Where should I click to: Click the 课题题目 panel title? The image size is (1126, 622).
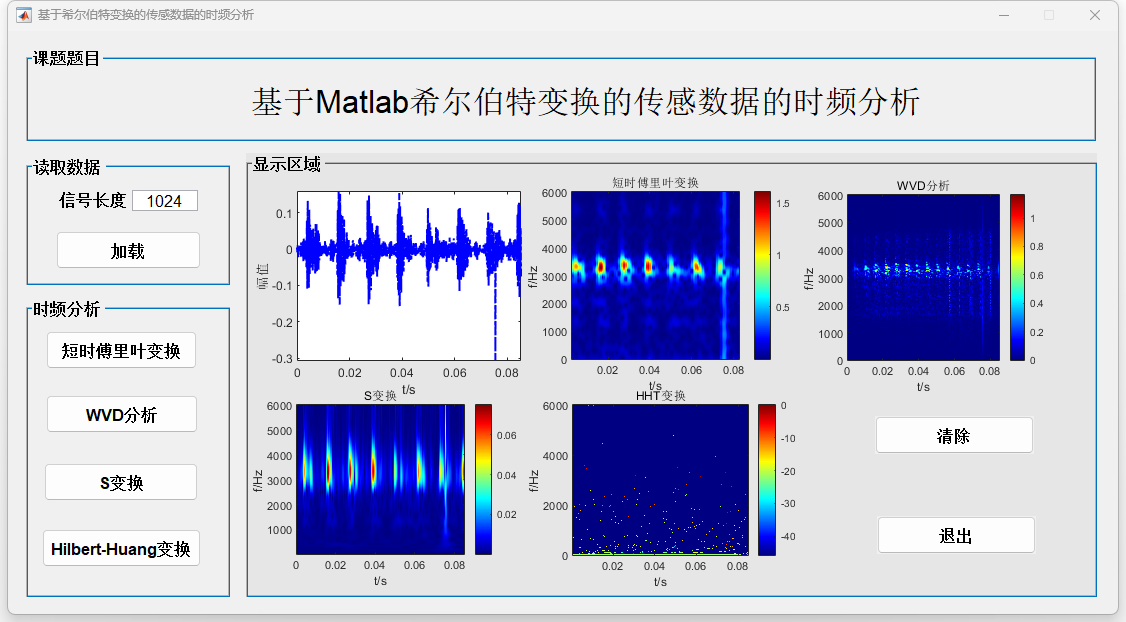[66, 59]
